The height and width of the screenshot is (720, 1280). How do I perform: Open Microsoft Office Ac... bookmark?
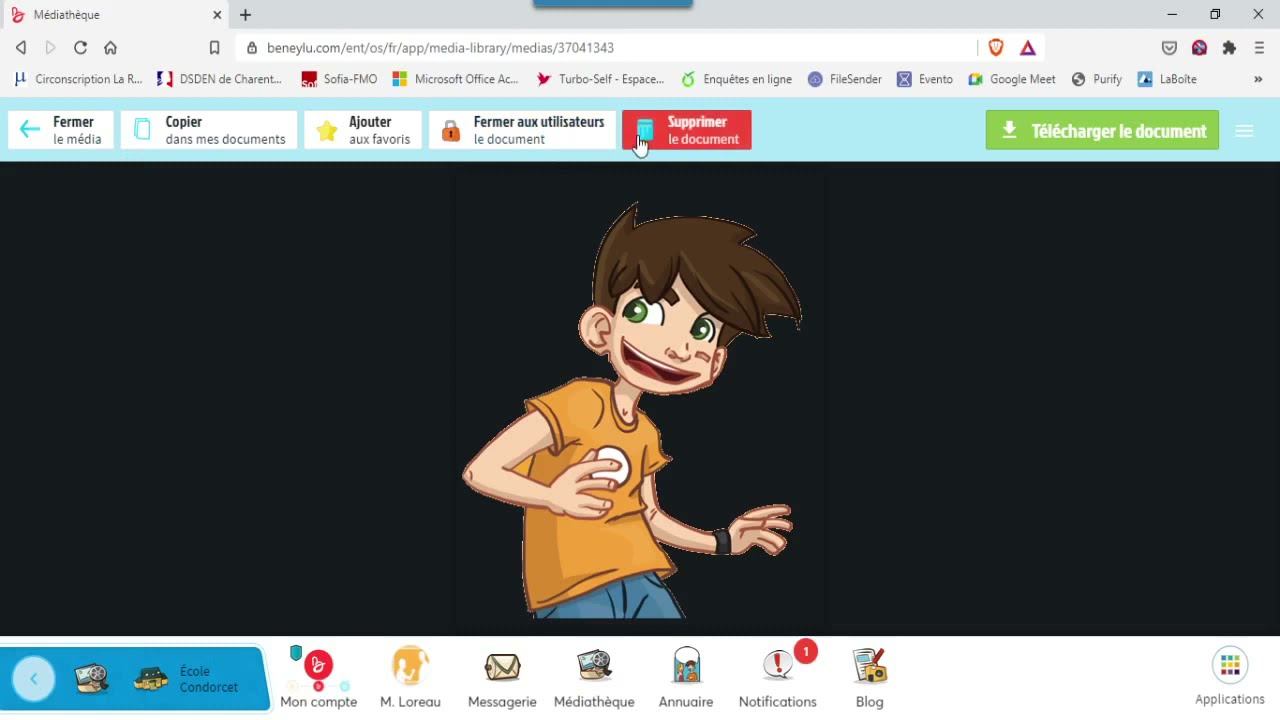[456, 79]
